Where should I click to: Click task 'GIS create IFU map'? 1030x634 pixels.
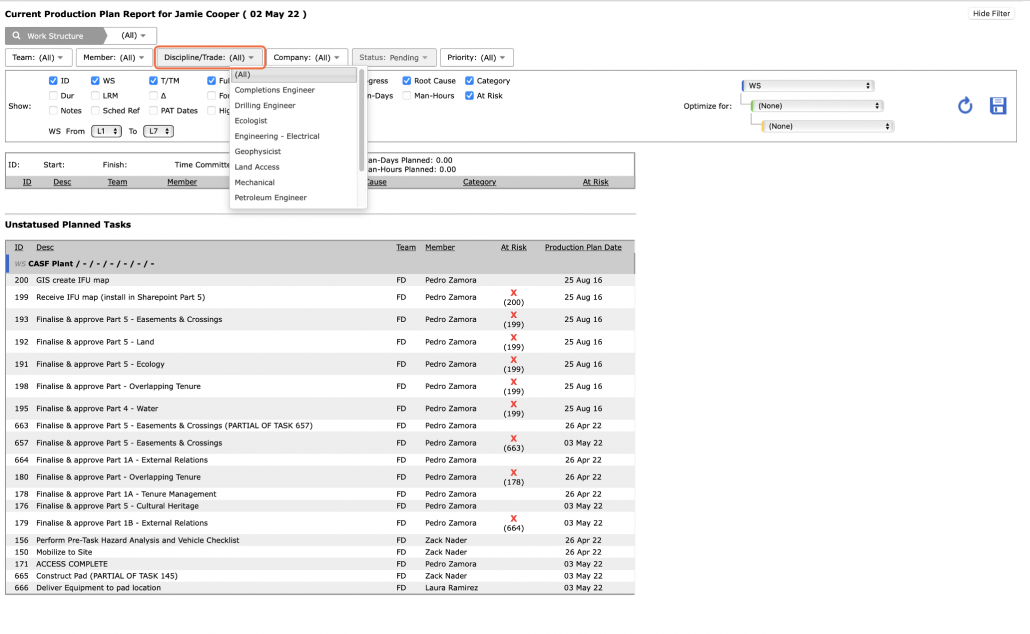72,281
